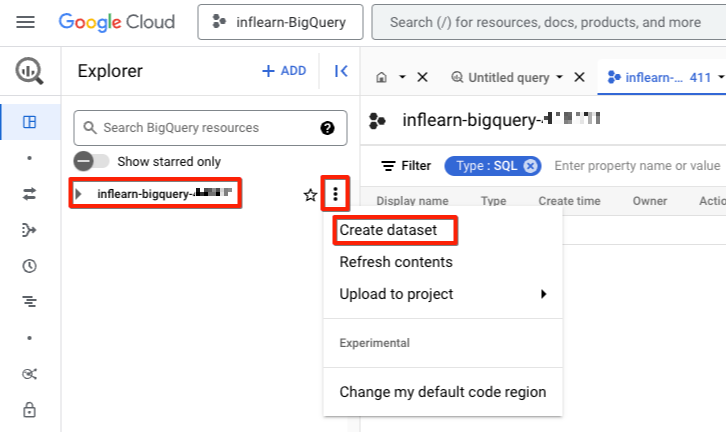Open the Dataform pipelines sidebar icon
Image resolution: width=726 pixels, height=432 pixels.
(29, 230)
